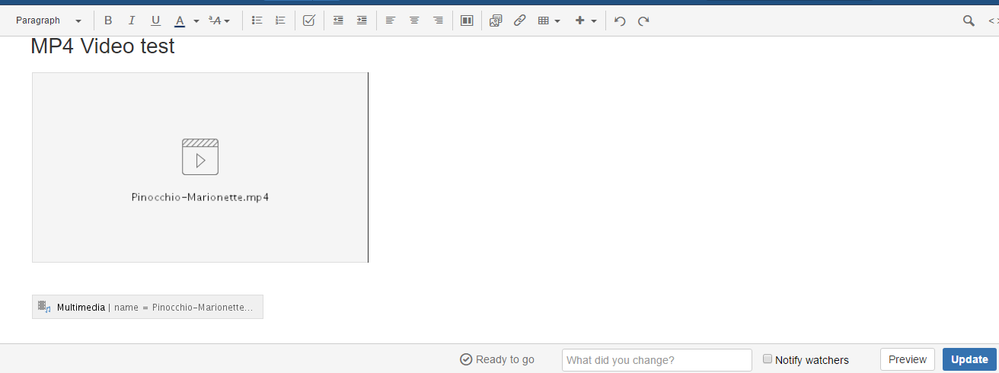Align text to the left
999x373 pixels.
[391, 20]
